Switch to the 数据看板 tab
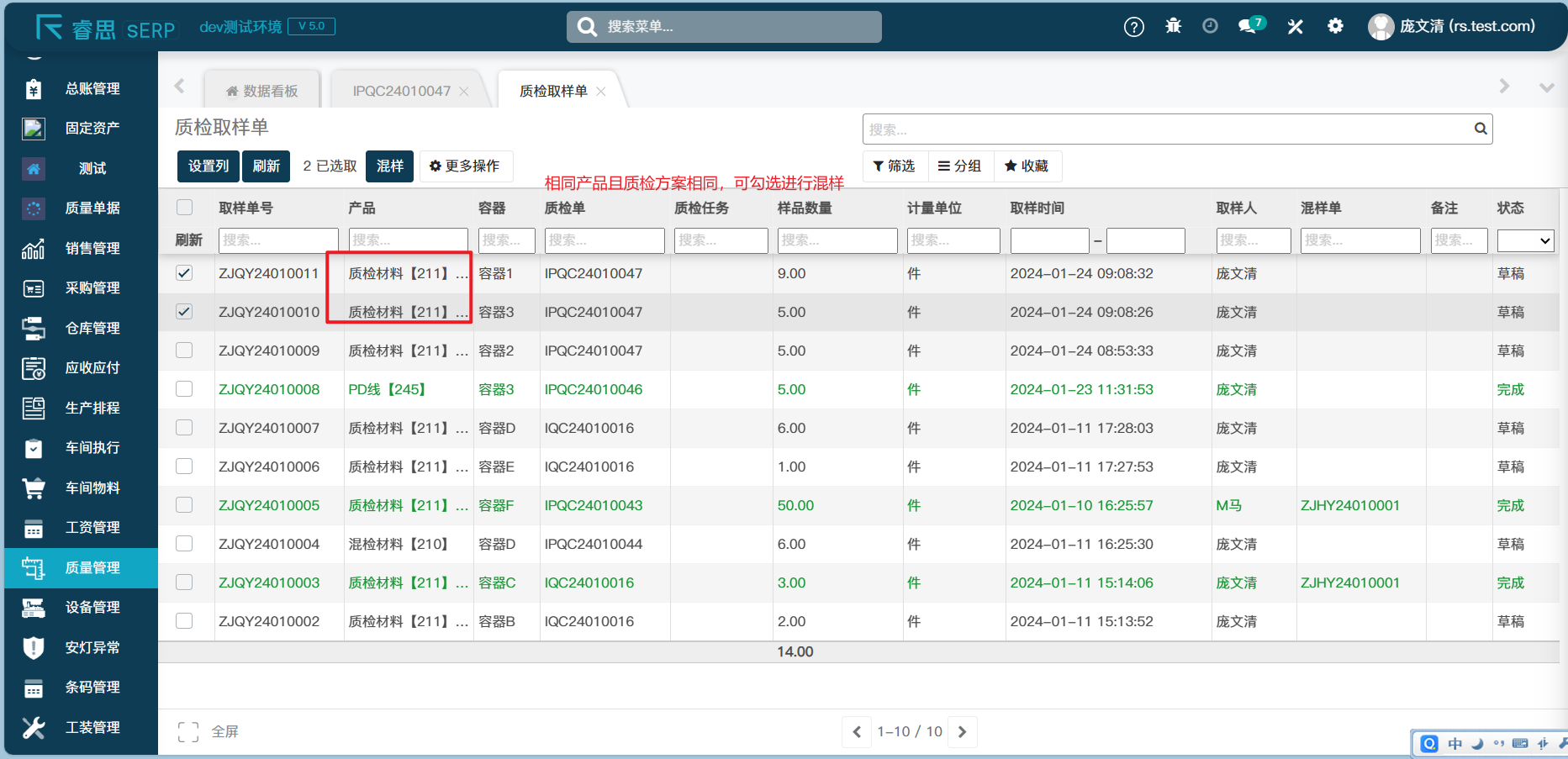Screen dimensions: 1568x759 [x=262, y=91]
